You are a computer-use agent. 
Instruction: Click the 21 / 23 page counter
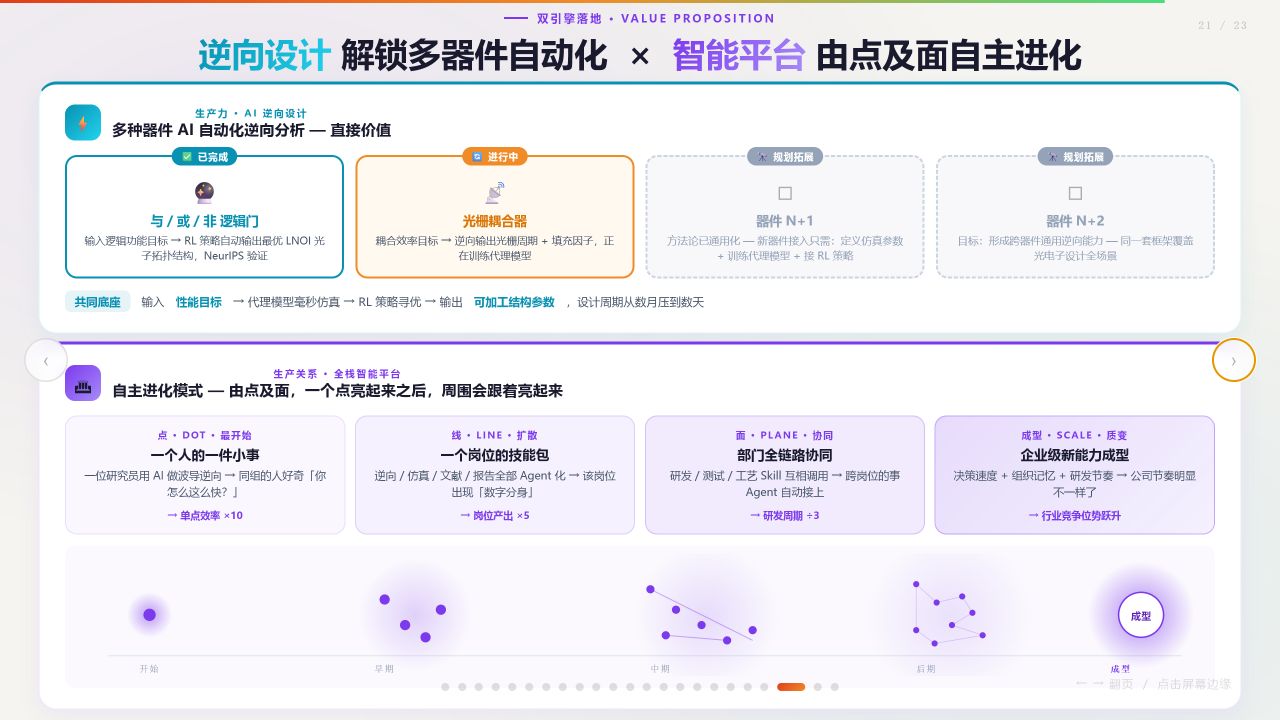tap(1222, 26)
